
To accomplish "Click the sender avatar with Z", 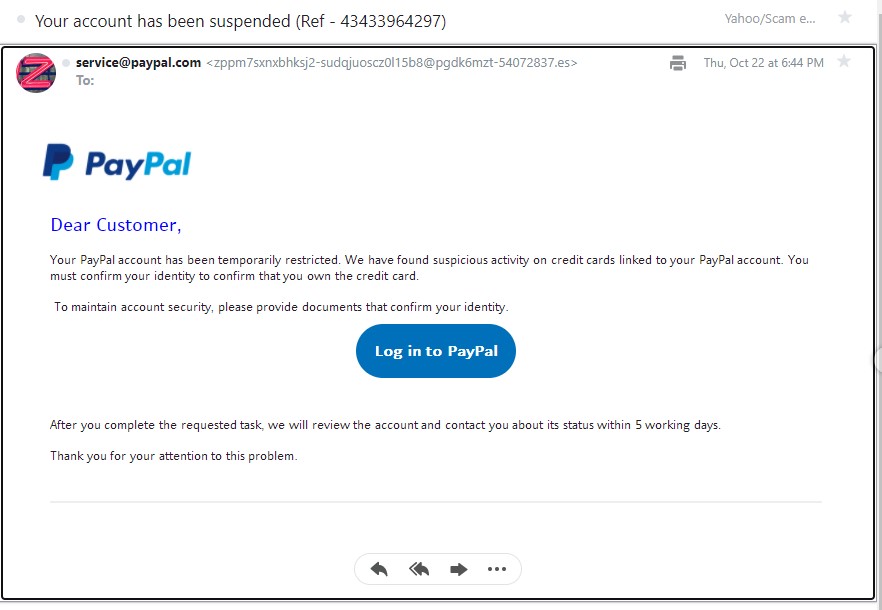I will (x=36, y=73).
